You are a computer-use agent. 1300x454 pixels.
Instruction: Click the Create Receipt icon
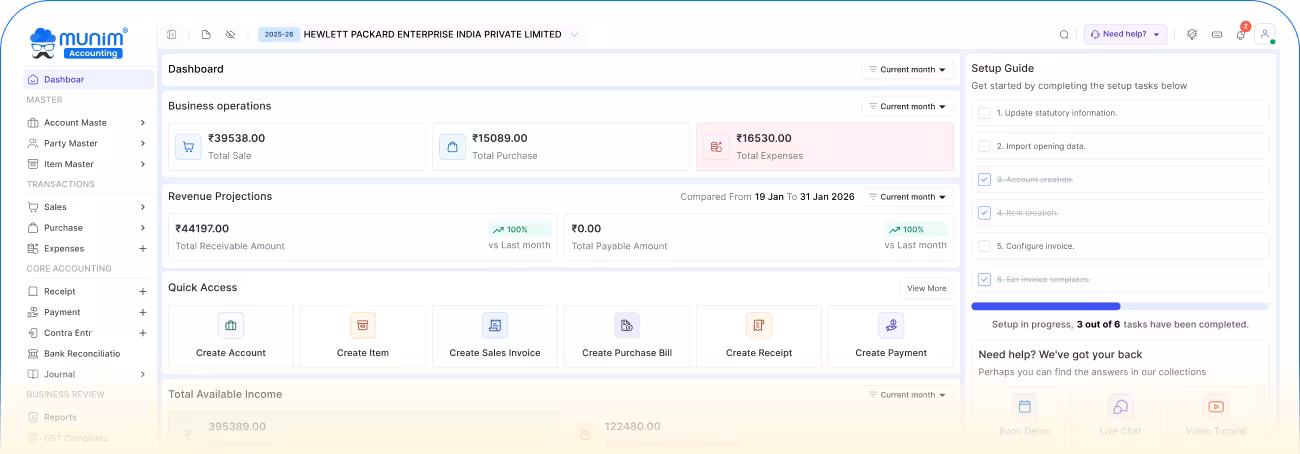pos(759,325)
